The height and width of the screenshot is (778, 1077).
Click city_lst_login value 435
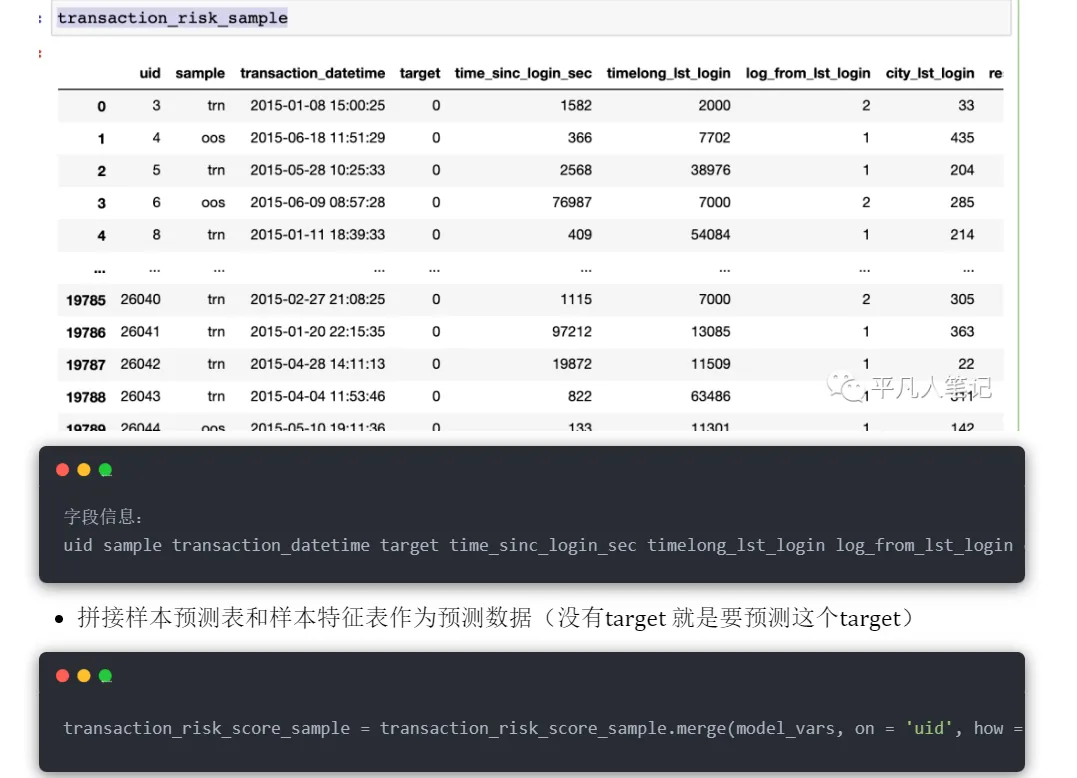[962, 138]
